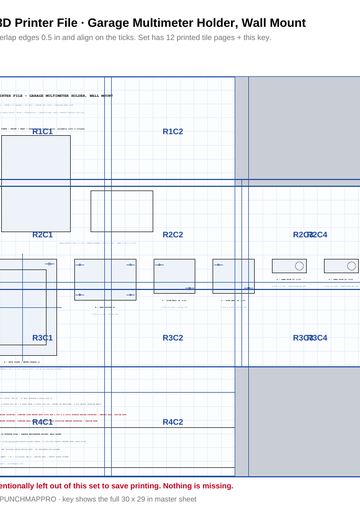
Task: Select the R4C1 tile label
Action: [x=42, y=422]
